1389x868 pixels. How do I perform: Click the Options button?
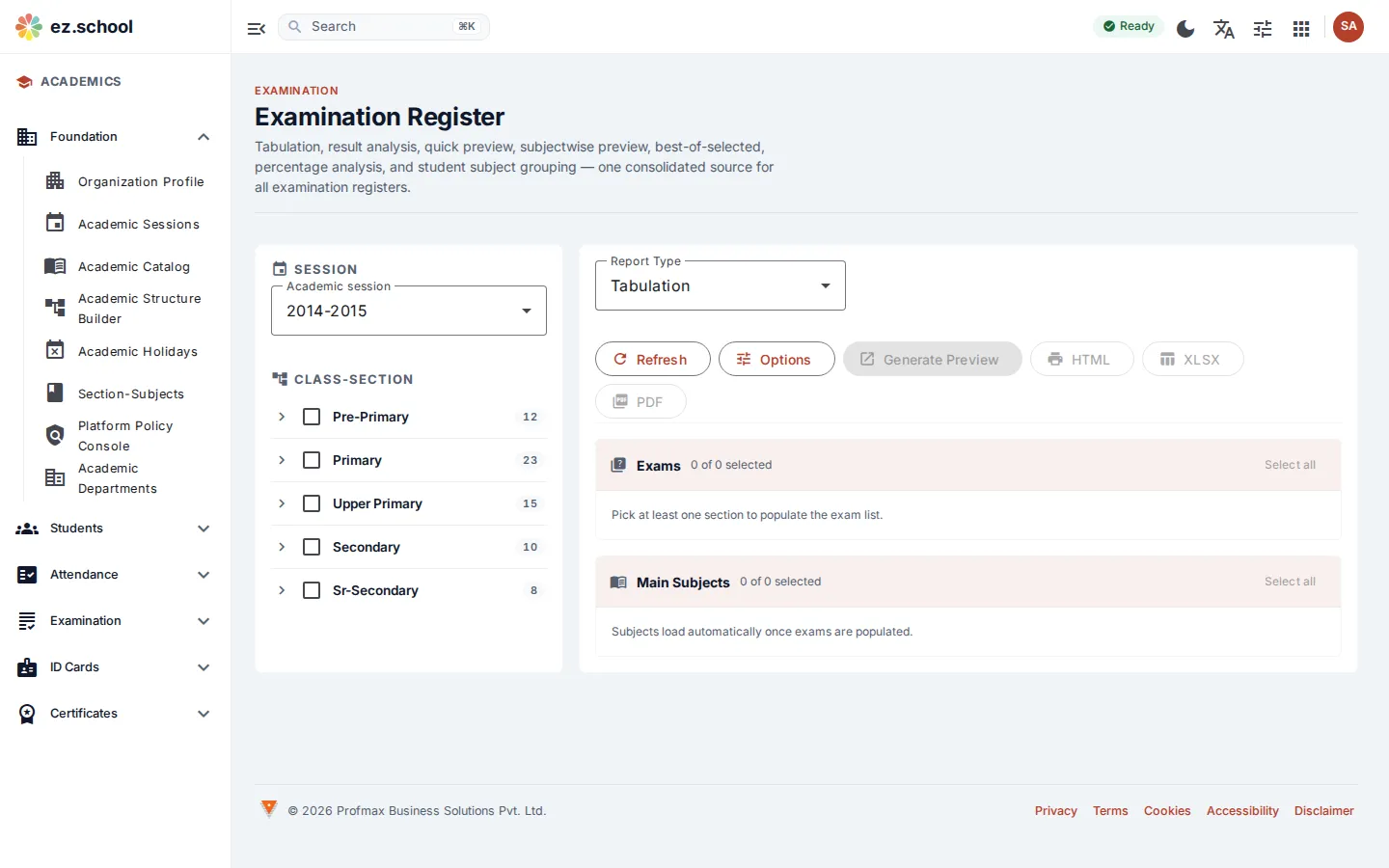[x=776, y=359]
